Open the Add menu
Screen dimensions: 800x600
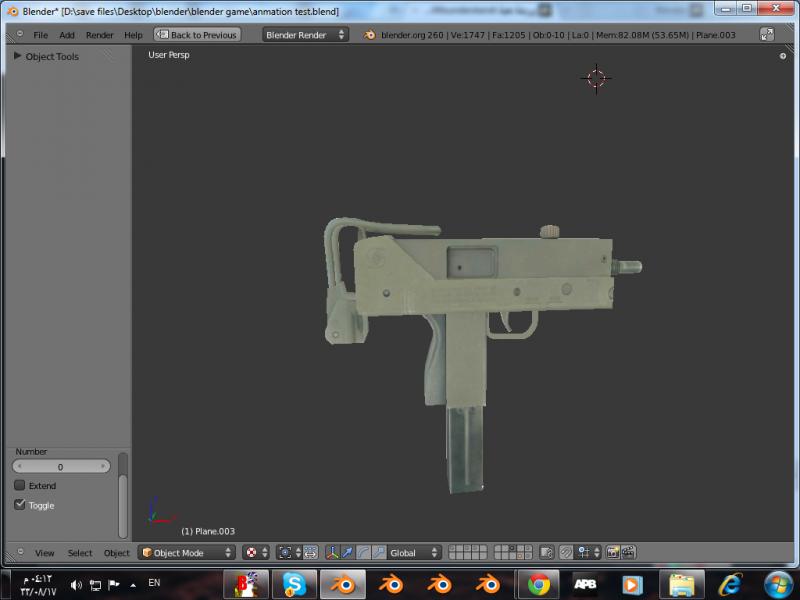point(67,35)
